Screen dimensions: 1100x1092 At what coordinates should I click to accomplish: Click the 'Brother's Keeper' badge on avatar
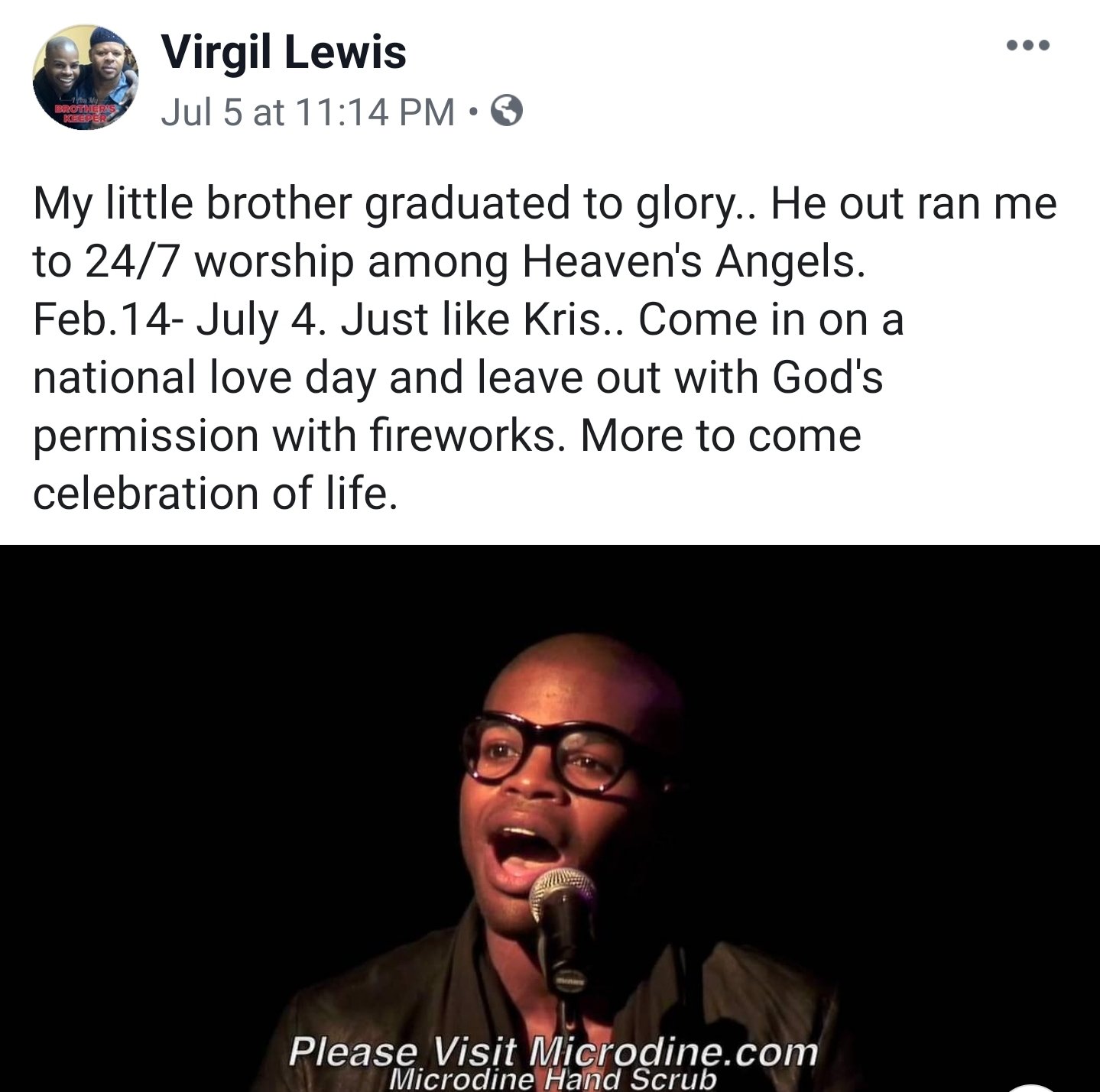(x=86, y=115)
